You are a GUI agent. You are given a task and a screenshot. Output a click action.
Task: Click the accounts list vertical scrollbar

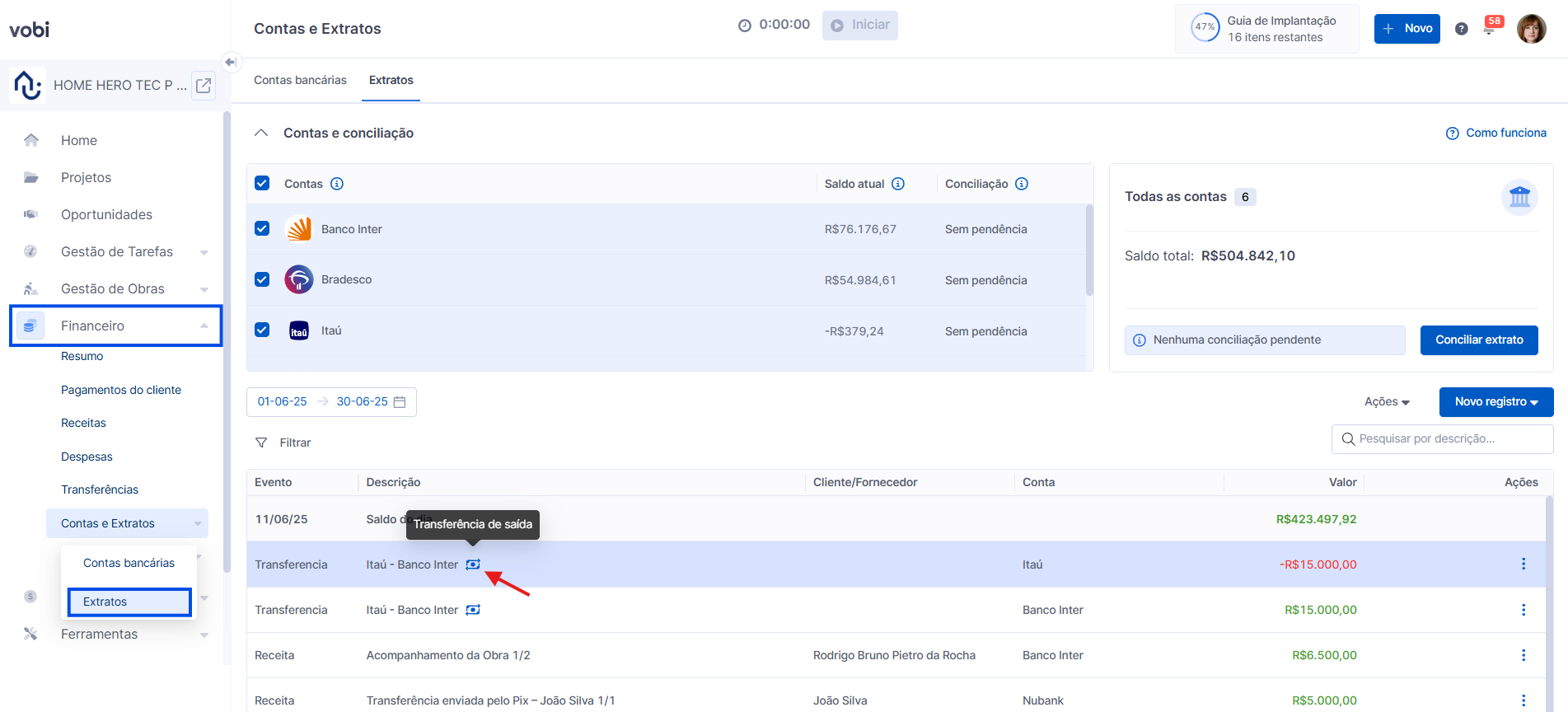(x=1089, y=251)
